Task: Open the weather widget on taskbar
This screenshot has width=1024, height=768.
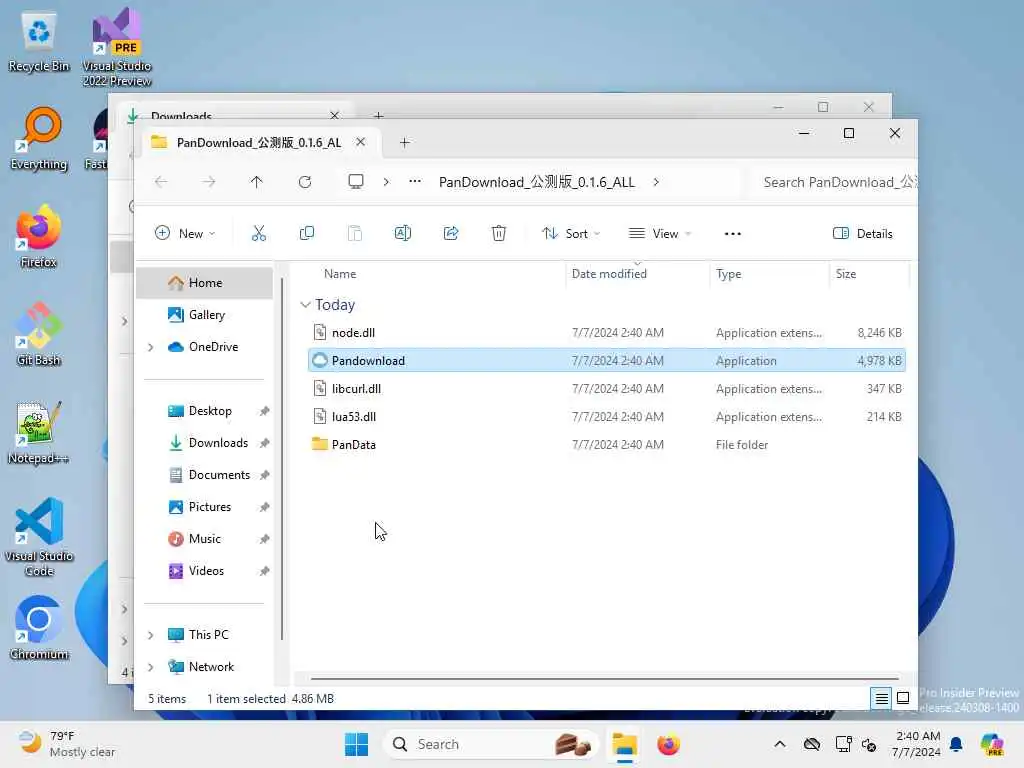Action: click(x=66, y=744)
